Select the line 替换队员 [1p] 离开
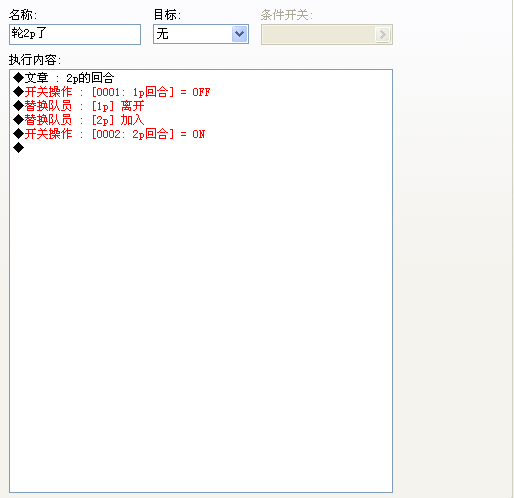 tap(79, 106)
